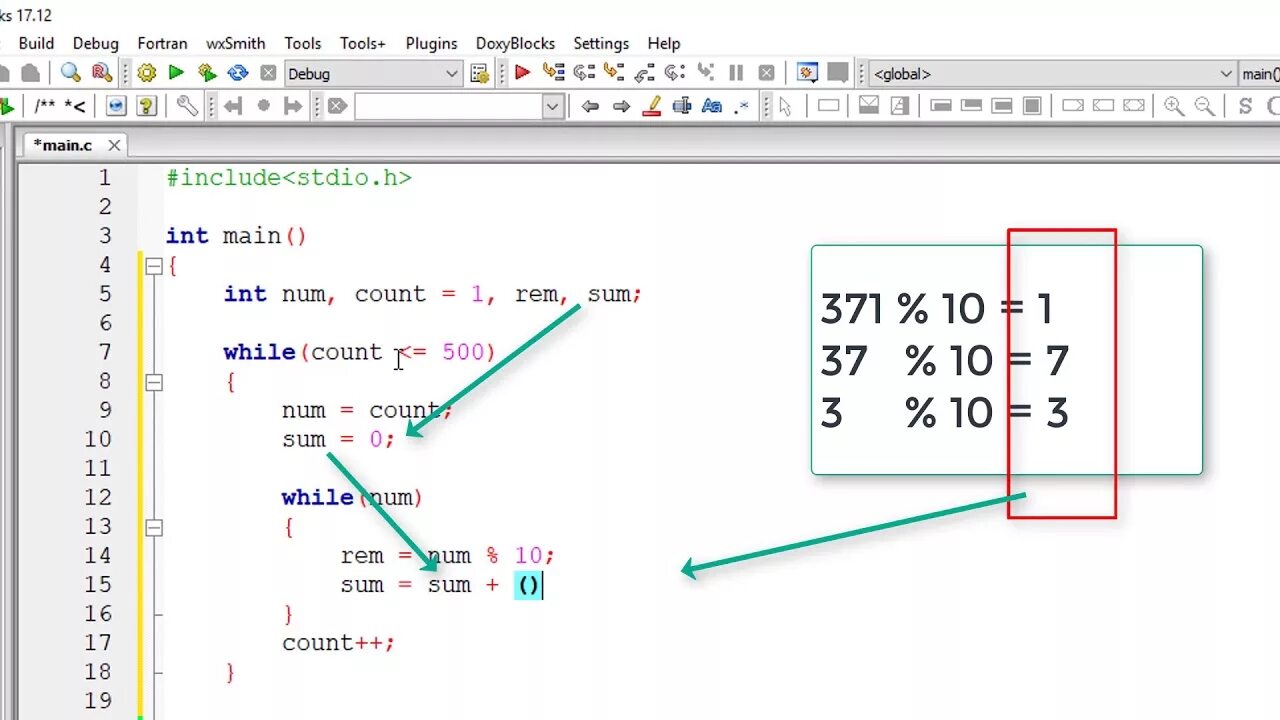
Task: Open the Fortran menu
Action: click(x=162, y=43)
